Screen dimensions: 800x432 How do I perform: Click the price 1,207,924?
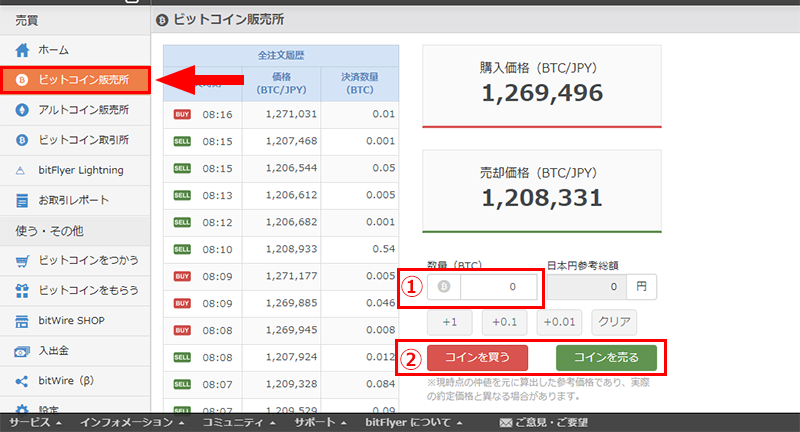click(291, 358)
